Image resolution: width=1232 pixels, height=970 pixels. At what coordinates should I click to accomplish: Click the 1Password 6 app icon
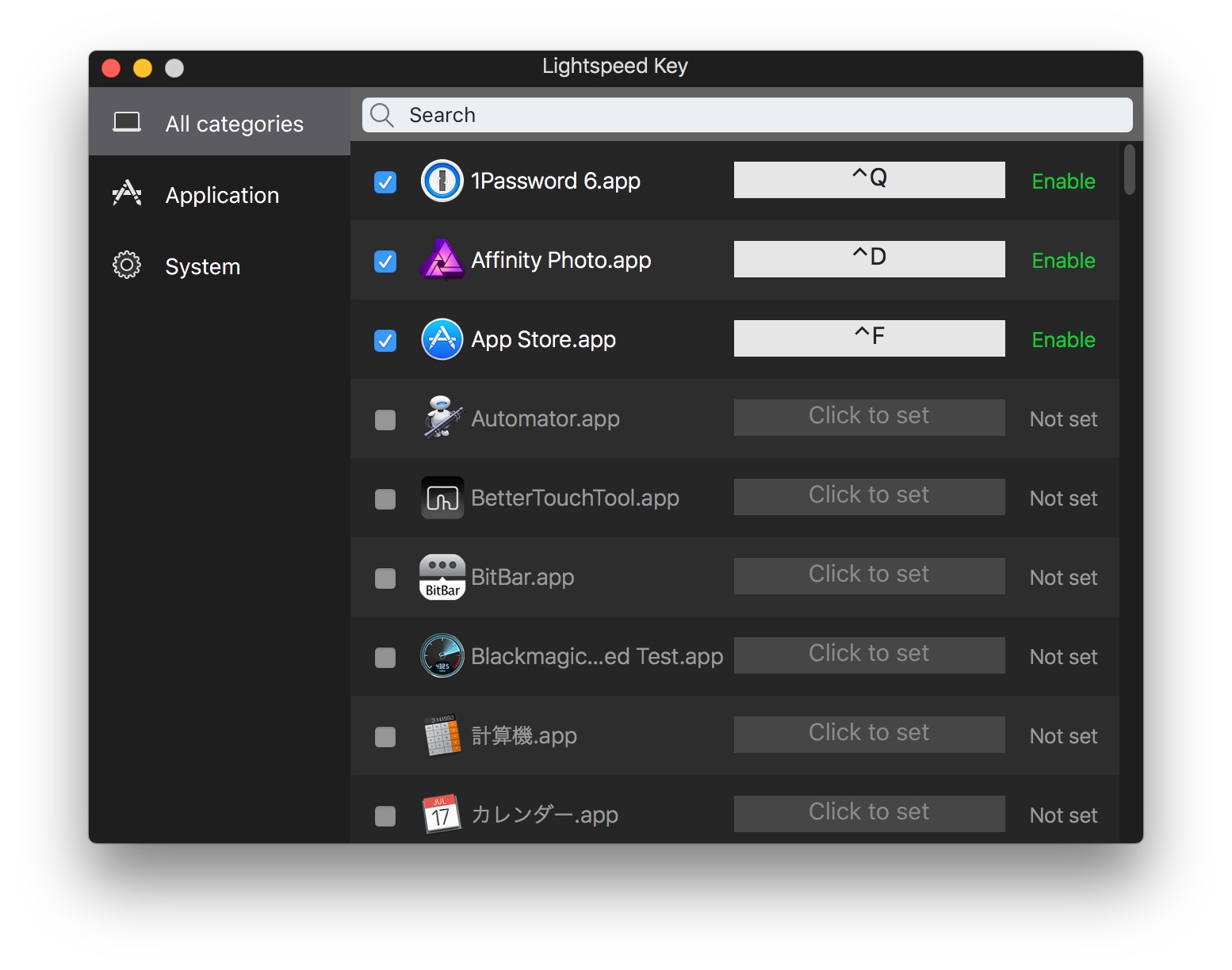442,181
